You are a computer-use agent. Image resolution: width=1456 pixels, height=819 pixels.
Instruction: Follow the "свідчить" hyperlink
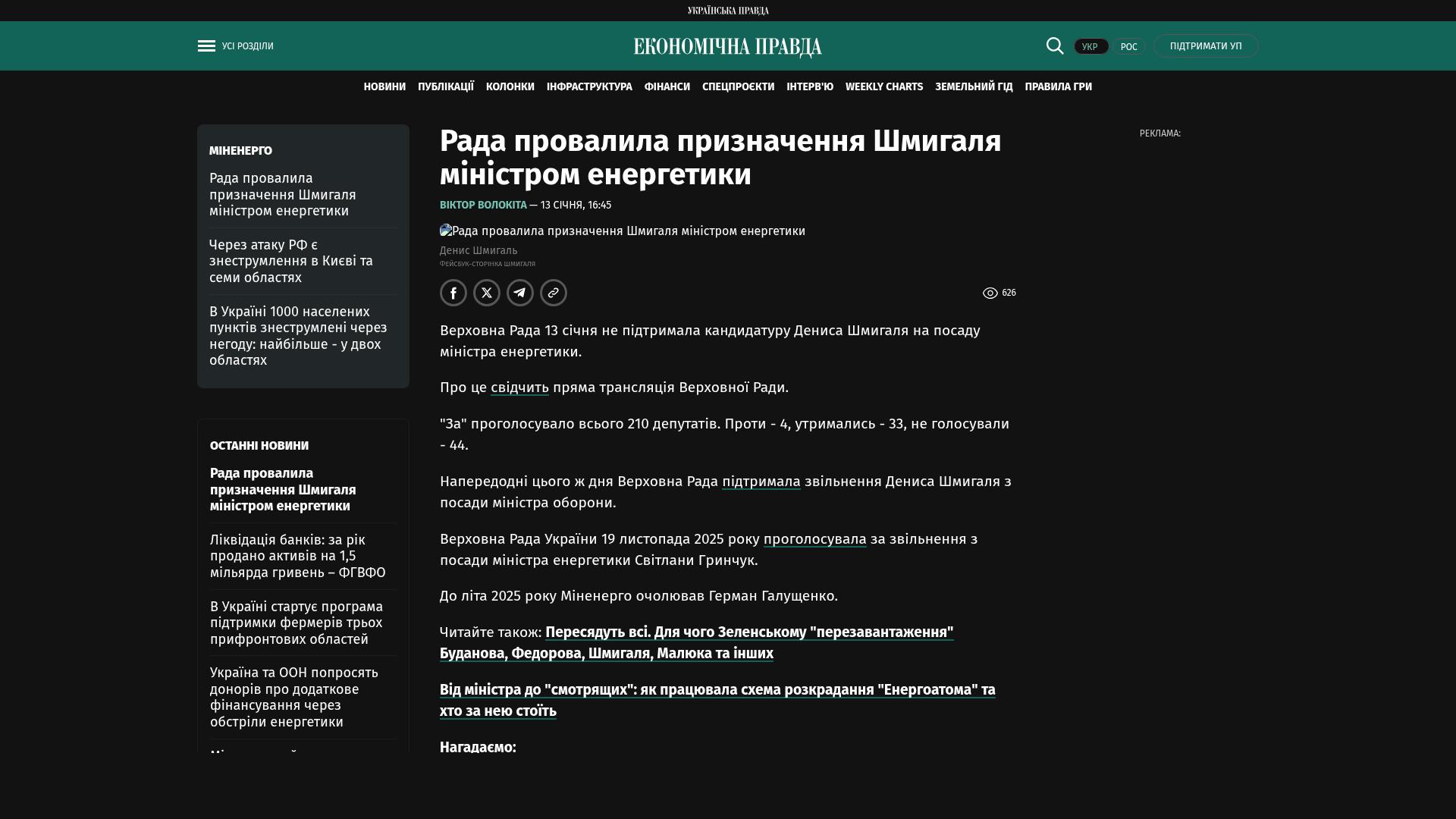coord(519,388)
